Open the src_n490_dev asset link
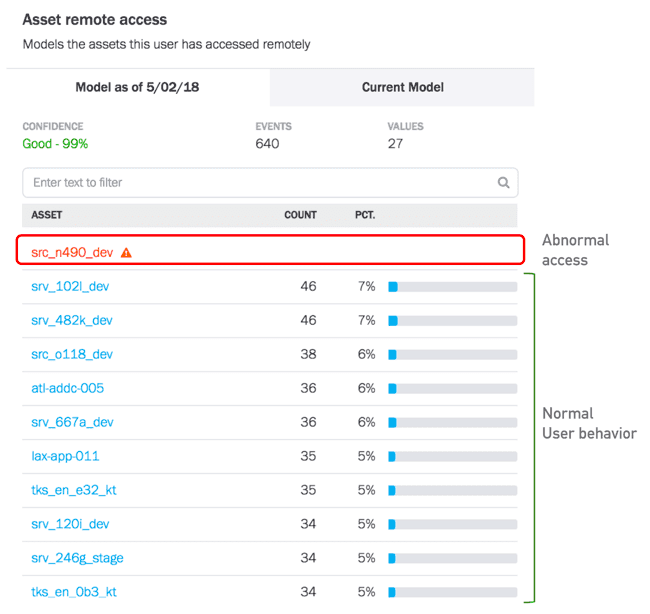 (x=72, y=252)
